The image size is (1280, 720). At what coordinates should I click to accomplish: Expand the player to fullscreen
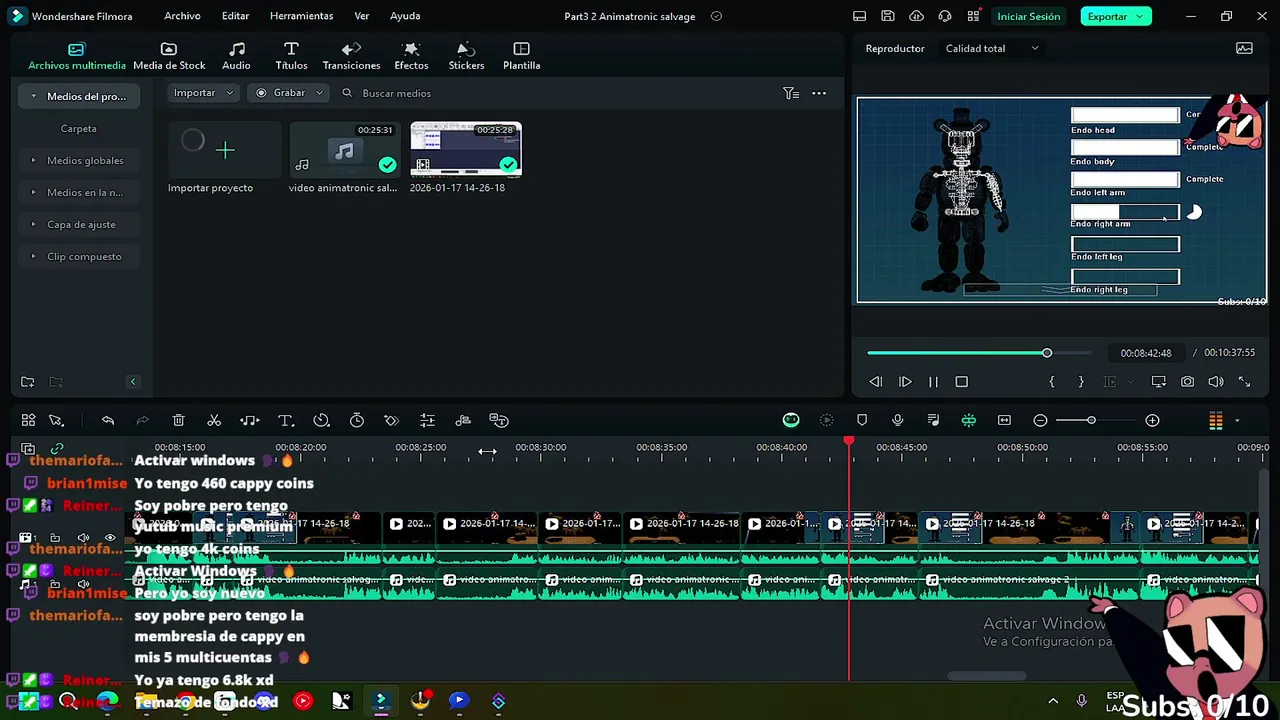(1244, 382)
